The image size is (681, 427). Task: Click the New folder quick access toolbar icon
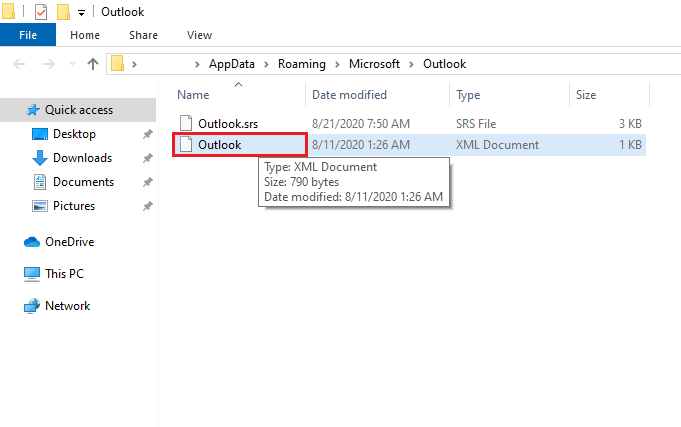(x=63, y=12)
